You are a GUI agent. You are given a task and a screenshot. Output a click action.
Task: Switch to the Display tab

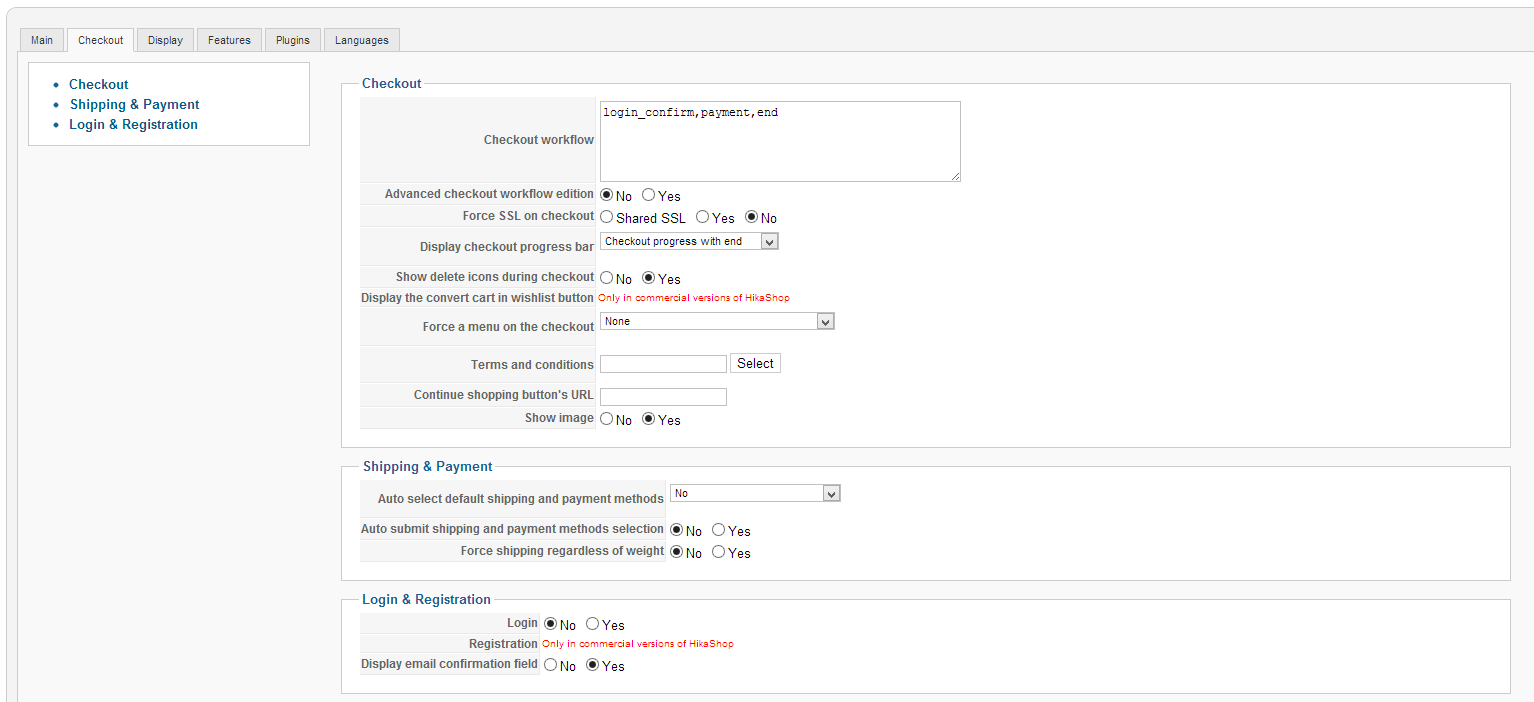[x=165, y=40]
